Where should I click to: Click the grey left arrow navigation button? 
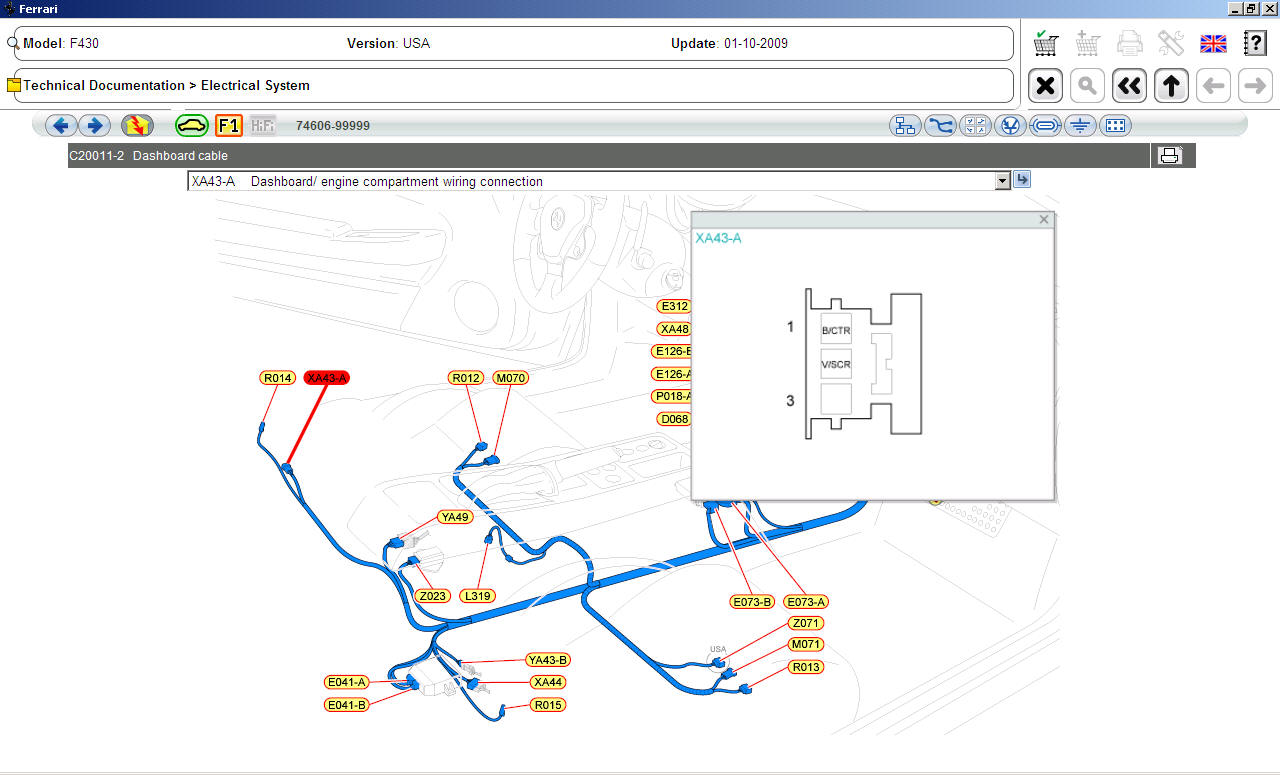click(x=1213, y=86)
